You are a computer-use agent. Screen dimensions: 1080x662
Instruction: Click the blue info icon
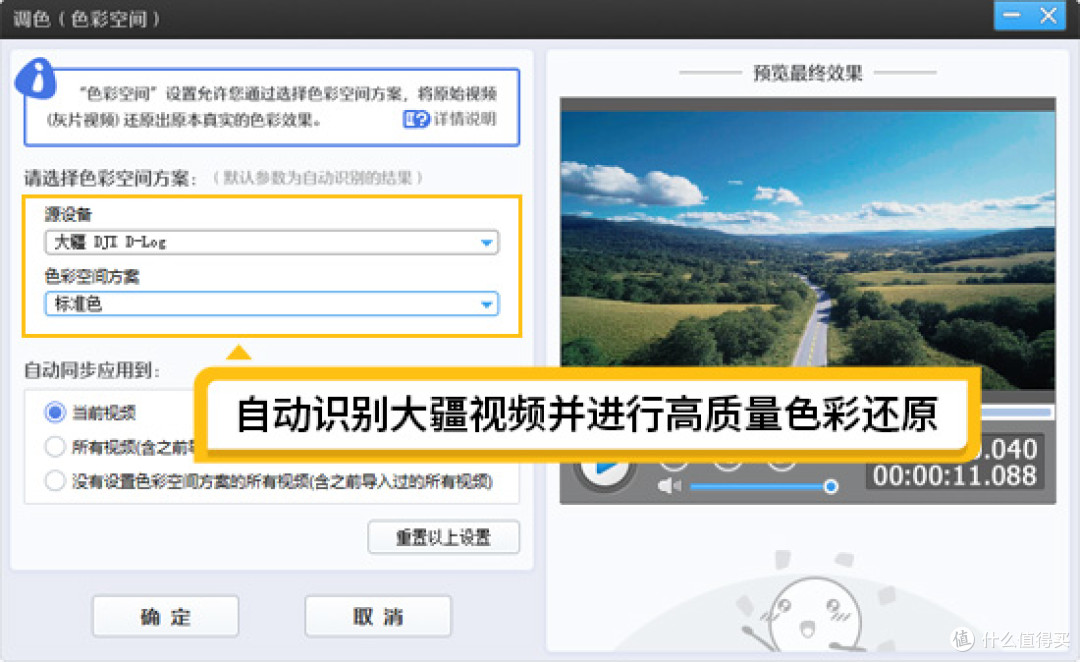(x=36, y=78)
